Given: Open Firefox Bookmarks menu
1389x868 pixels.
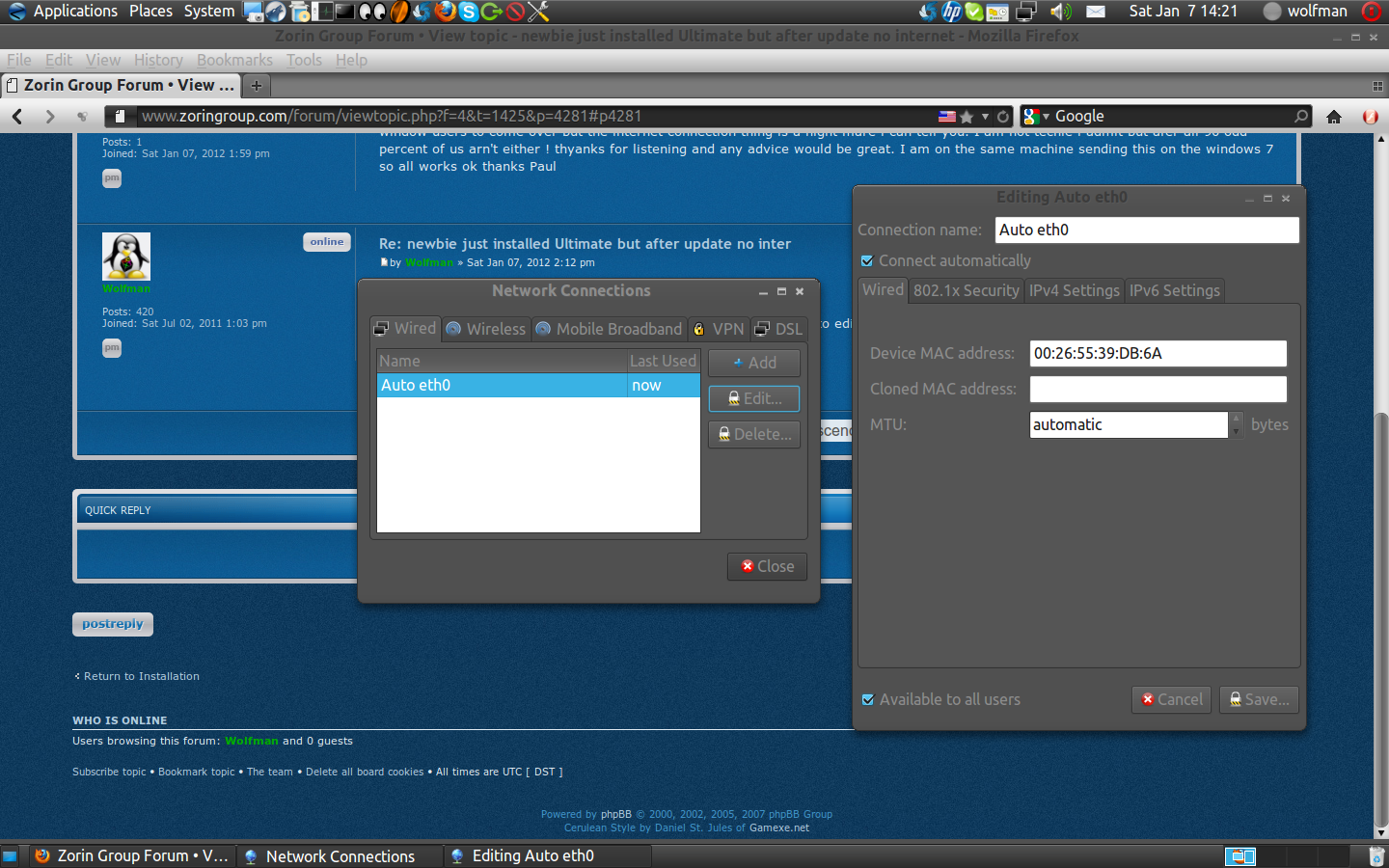Looking at the screenshot, I should coord(234,60).
